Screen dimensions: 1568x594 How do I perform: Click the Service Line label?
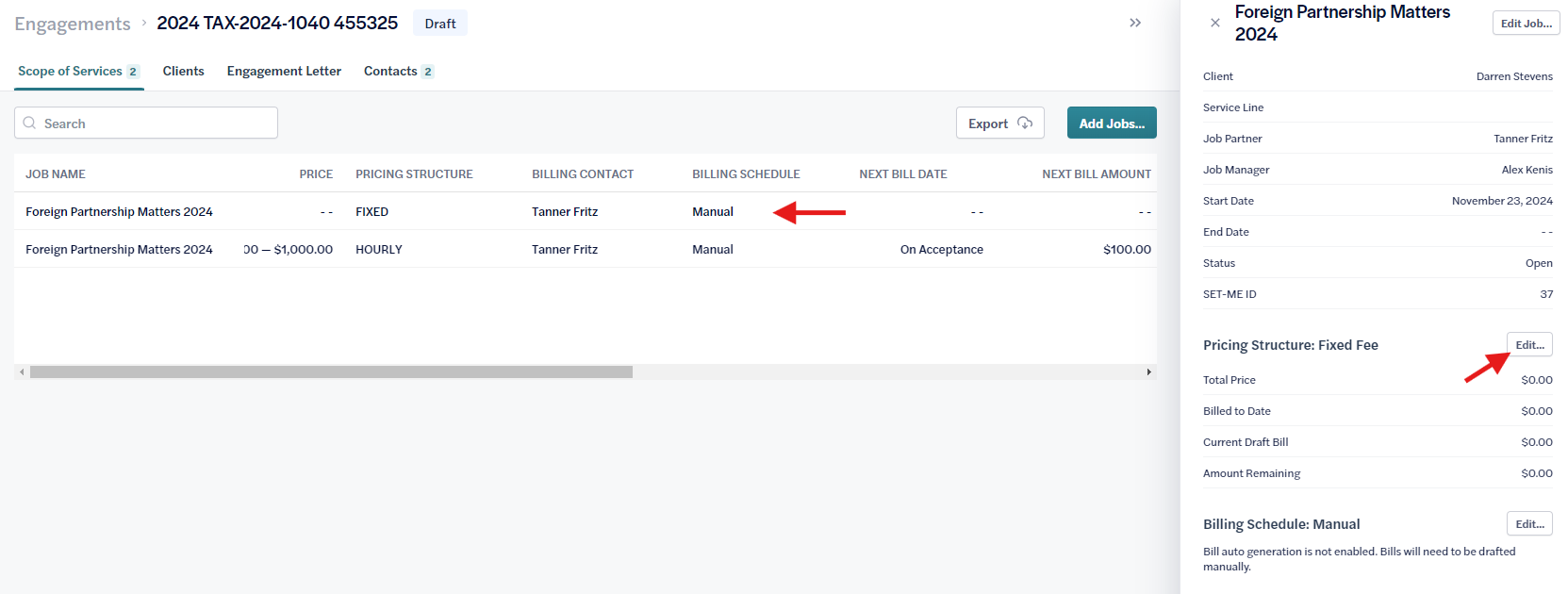1233,107
